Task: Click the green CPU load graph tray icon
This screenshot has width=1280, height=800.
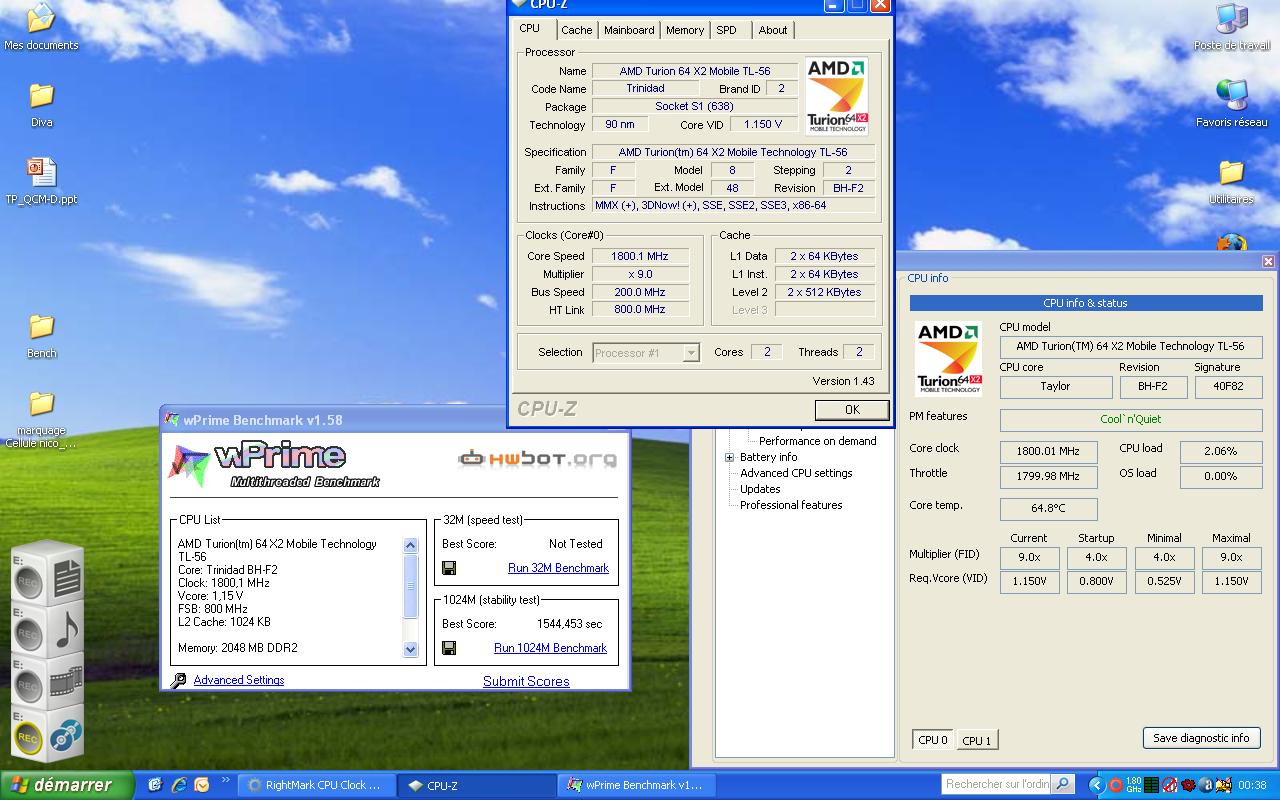Action: 1151,785
